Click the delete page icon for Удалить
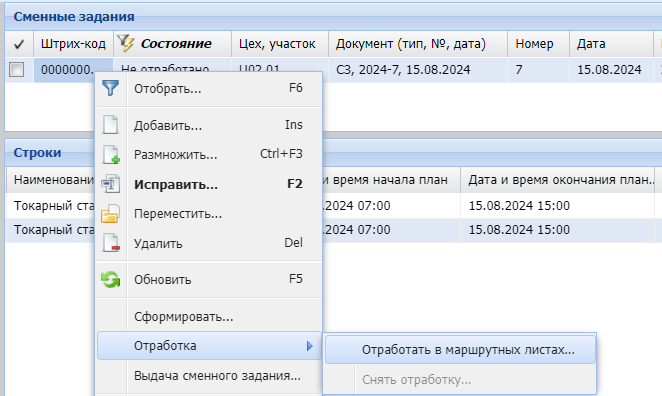662x396 pixels. point(111,243)
